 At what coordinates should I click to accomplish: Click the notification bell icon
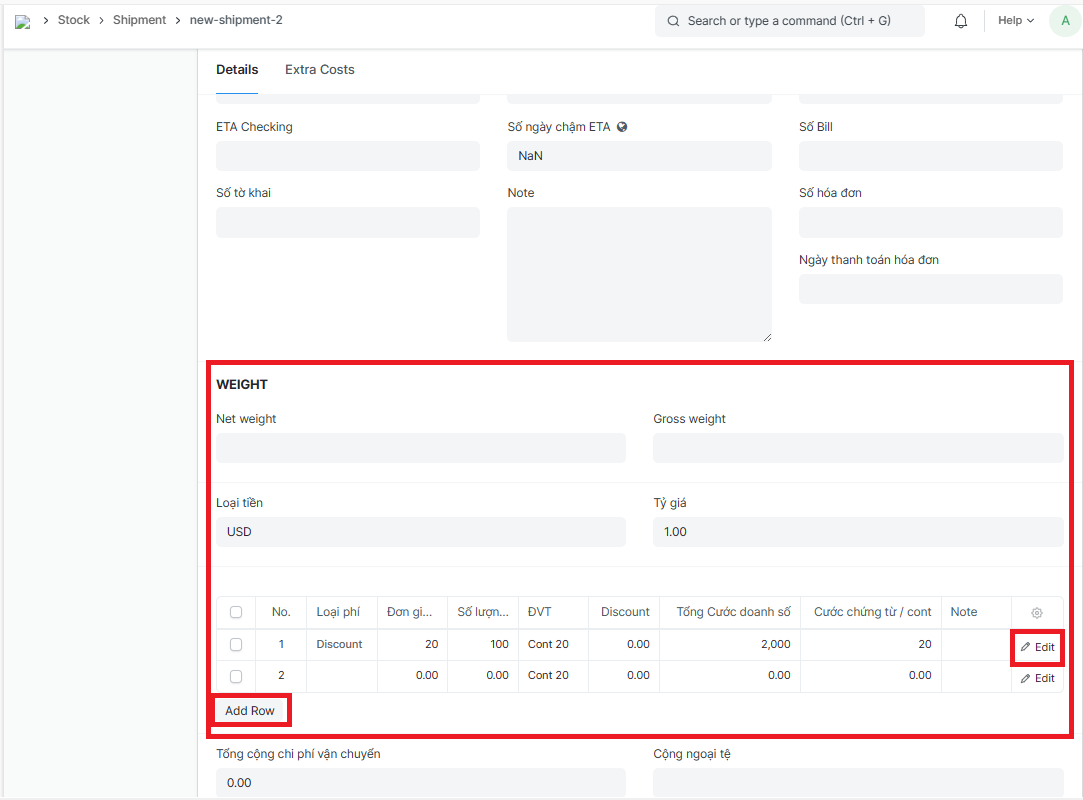[961, 21]
